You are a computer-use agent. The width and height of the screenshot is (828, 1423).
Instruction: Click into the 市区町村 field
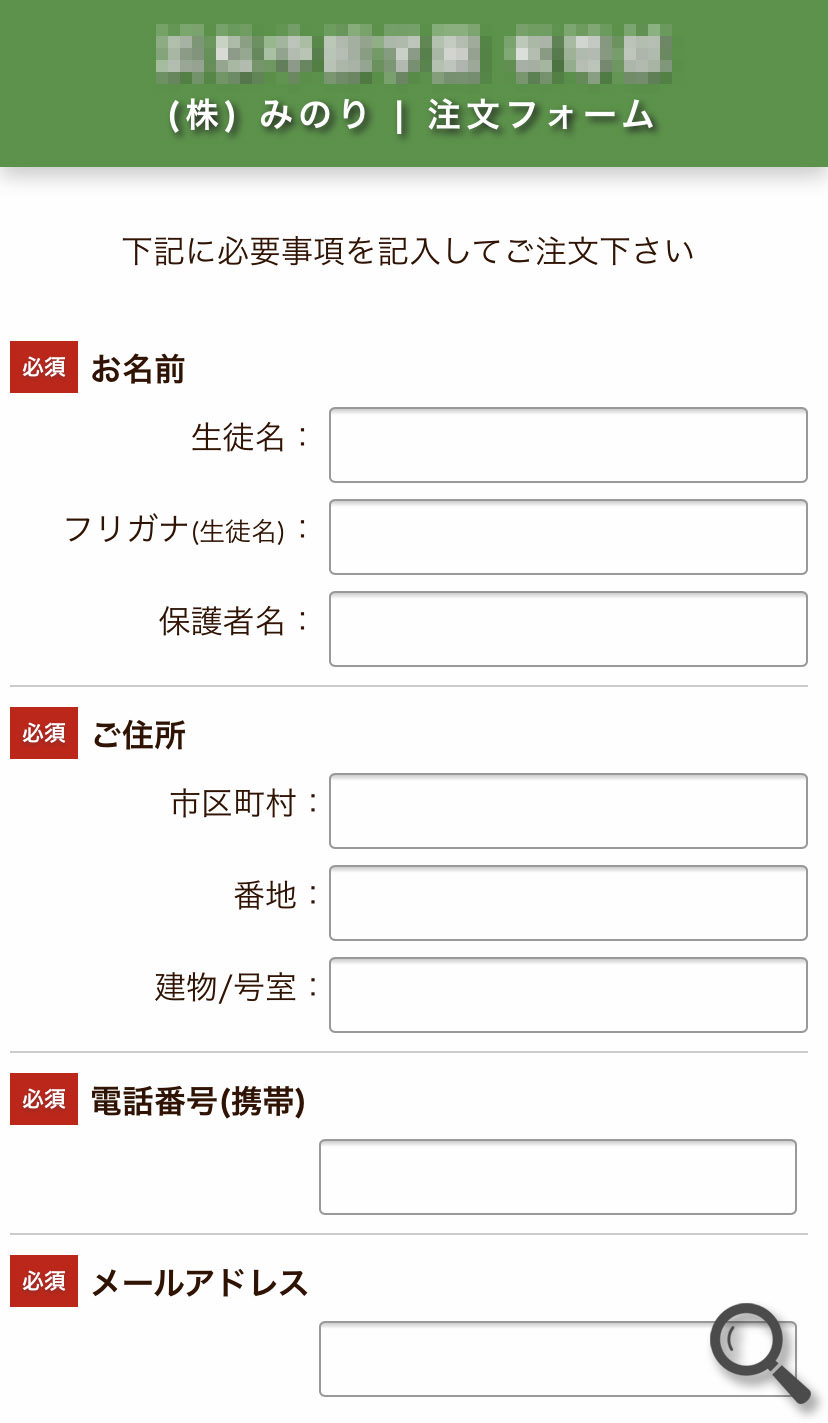click(x=568, y=811)
